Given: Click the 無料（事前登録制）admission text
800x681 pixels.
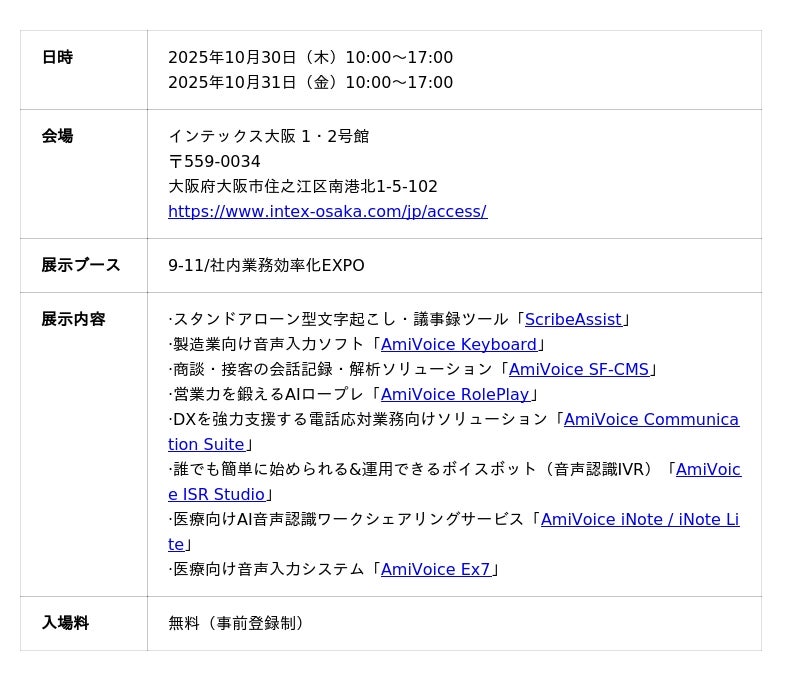Looking at the screenshot, I should 236,624.
